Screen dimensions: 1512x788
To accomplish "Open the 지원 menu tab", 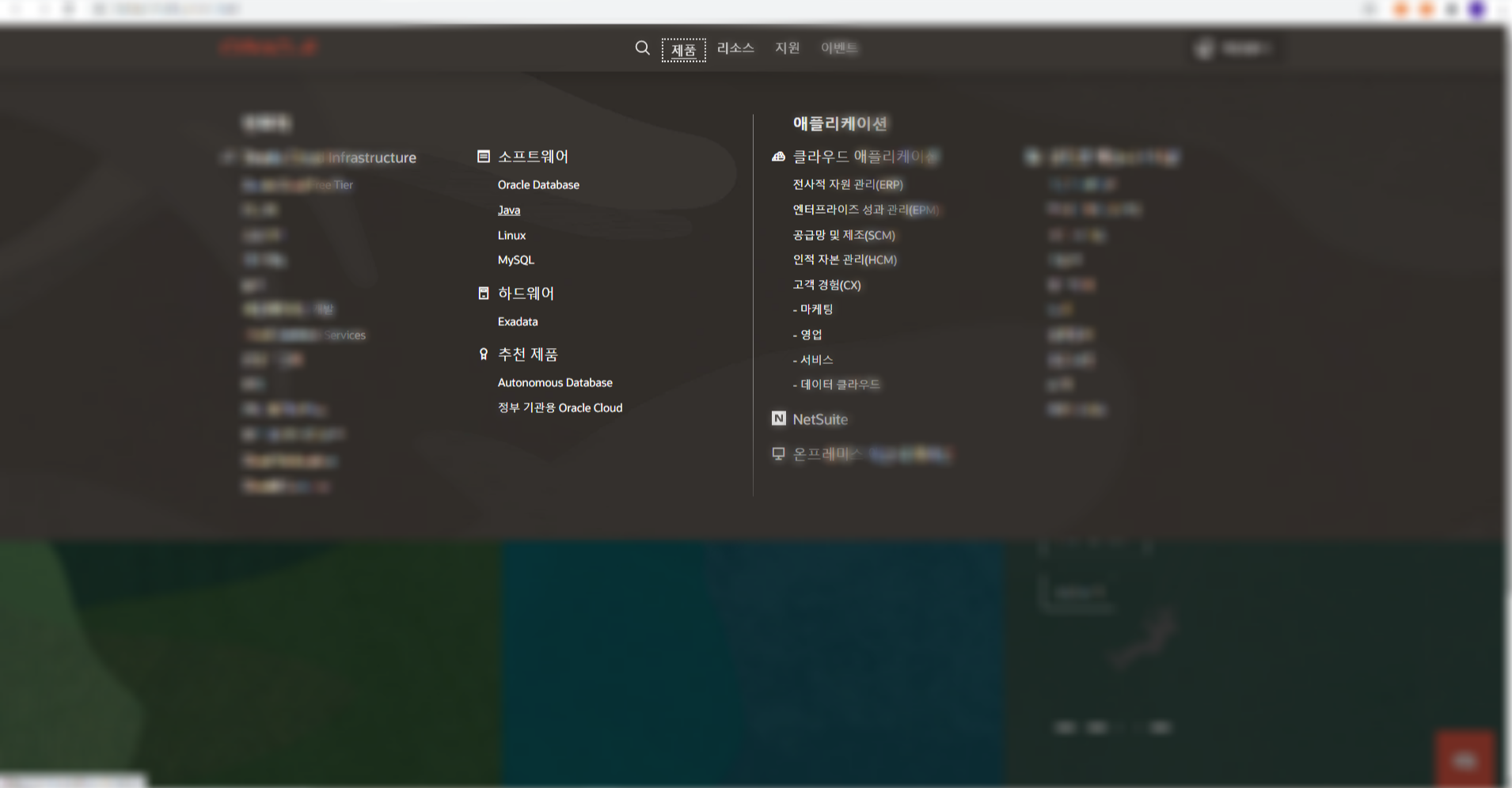I will 787,48.
